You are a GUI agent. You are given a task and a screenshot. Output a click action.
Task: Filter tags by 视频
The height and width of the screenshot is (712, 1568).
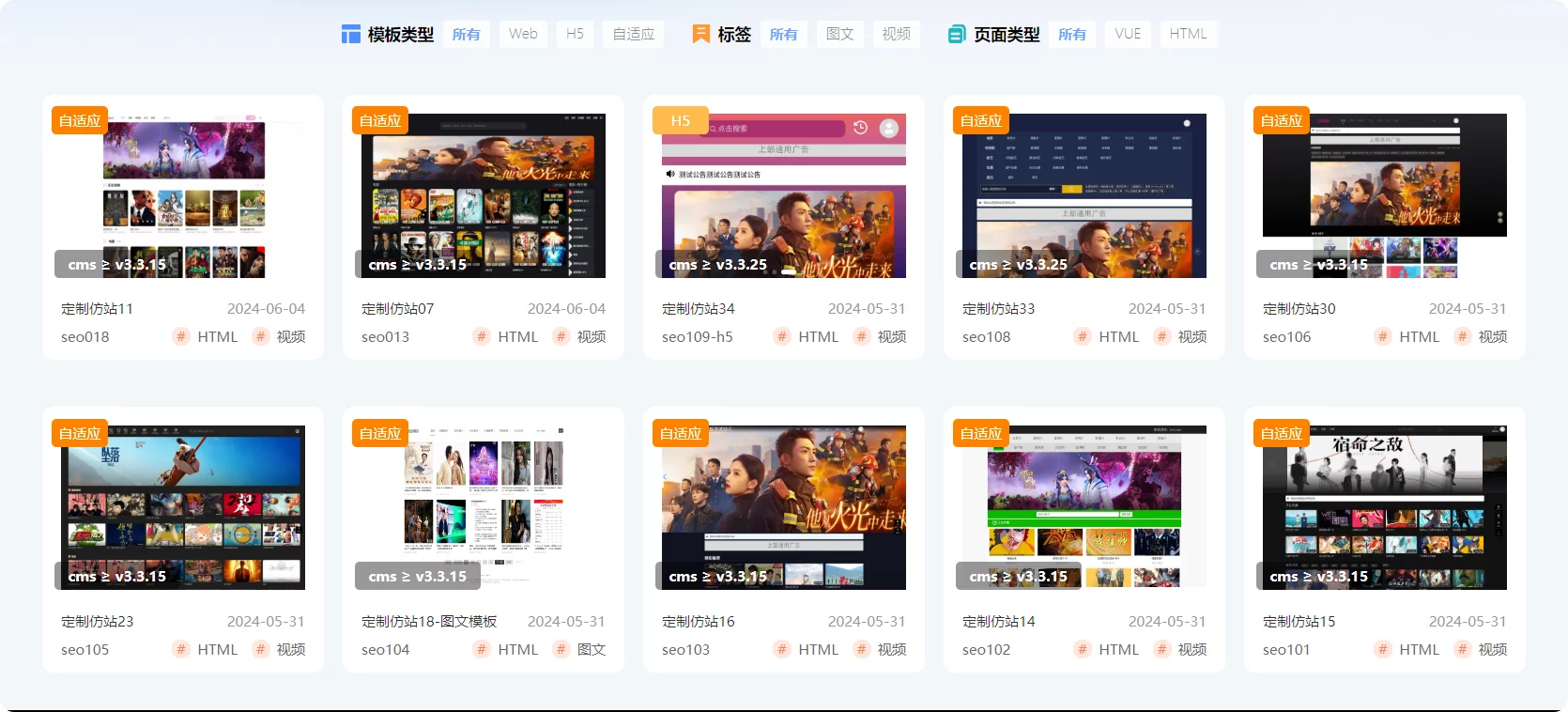point(897,34)
